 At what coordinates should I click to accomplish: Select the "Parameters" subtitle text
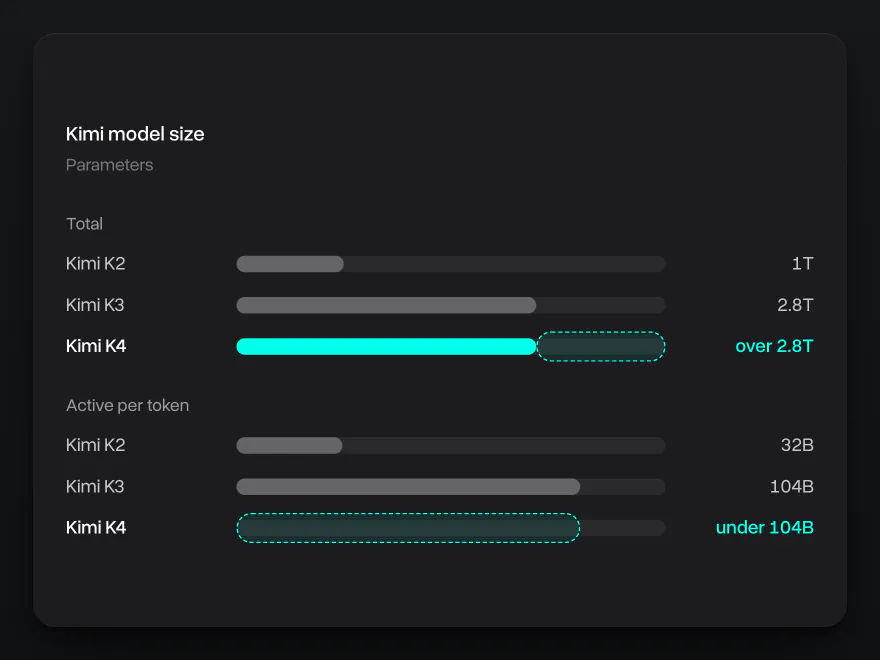pos(109,165)
